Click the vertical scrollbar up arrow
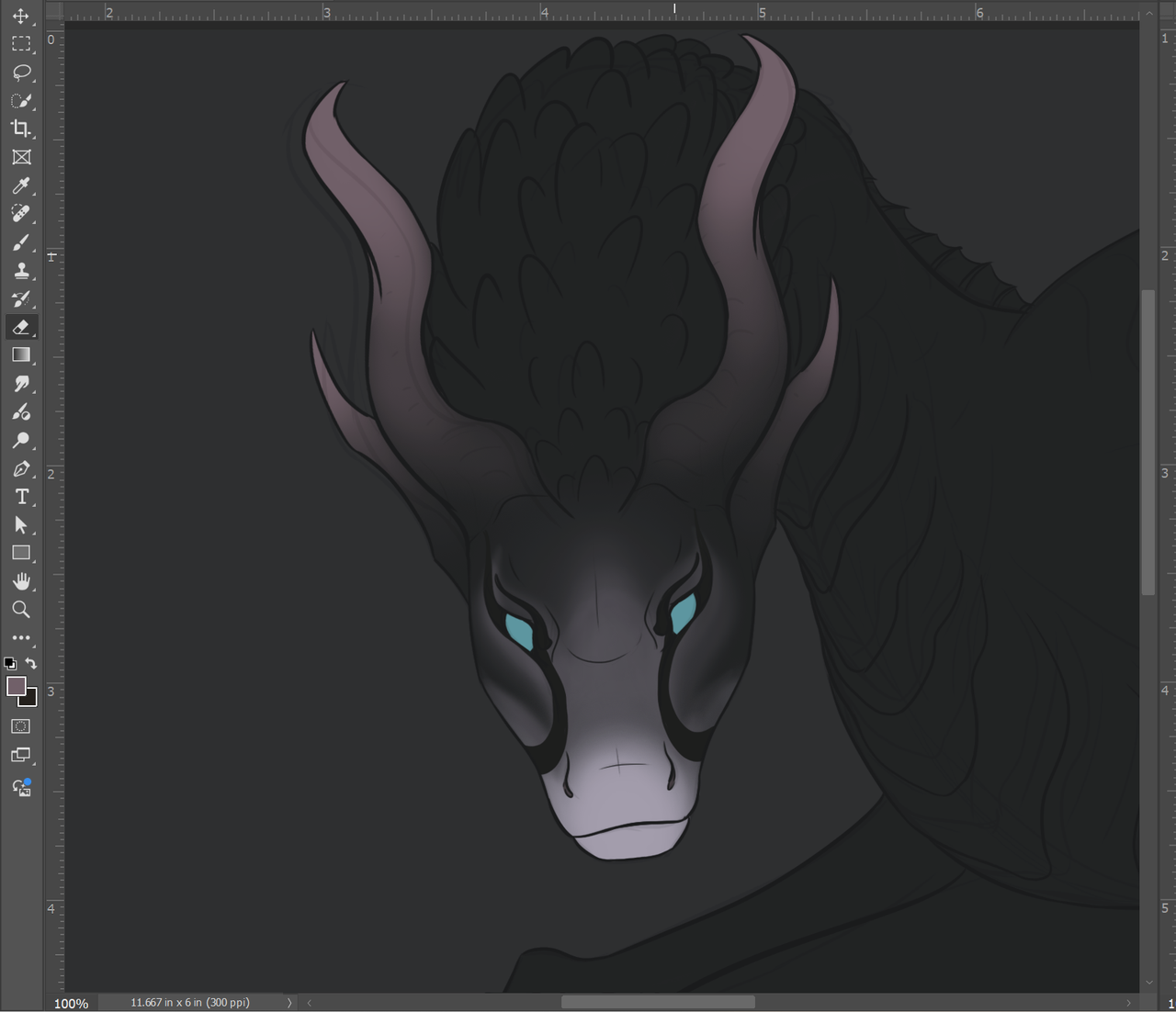 click(x=1148, y=13)
